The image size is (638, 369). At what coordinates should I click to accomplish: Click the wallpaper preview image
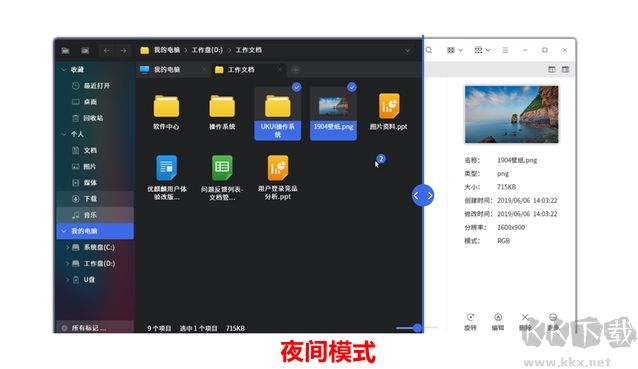[511, 114]
